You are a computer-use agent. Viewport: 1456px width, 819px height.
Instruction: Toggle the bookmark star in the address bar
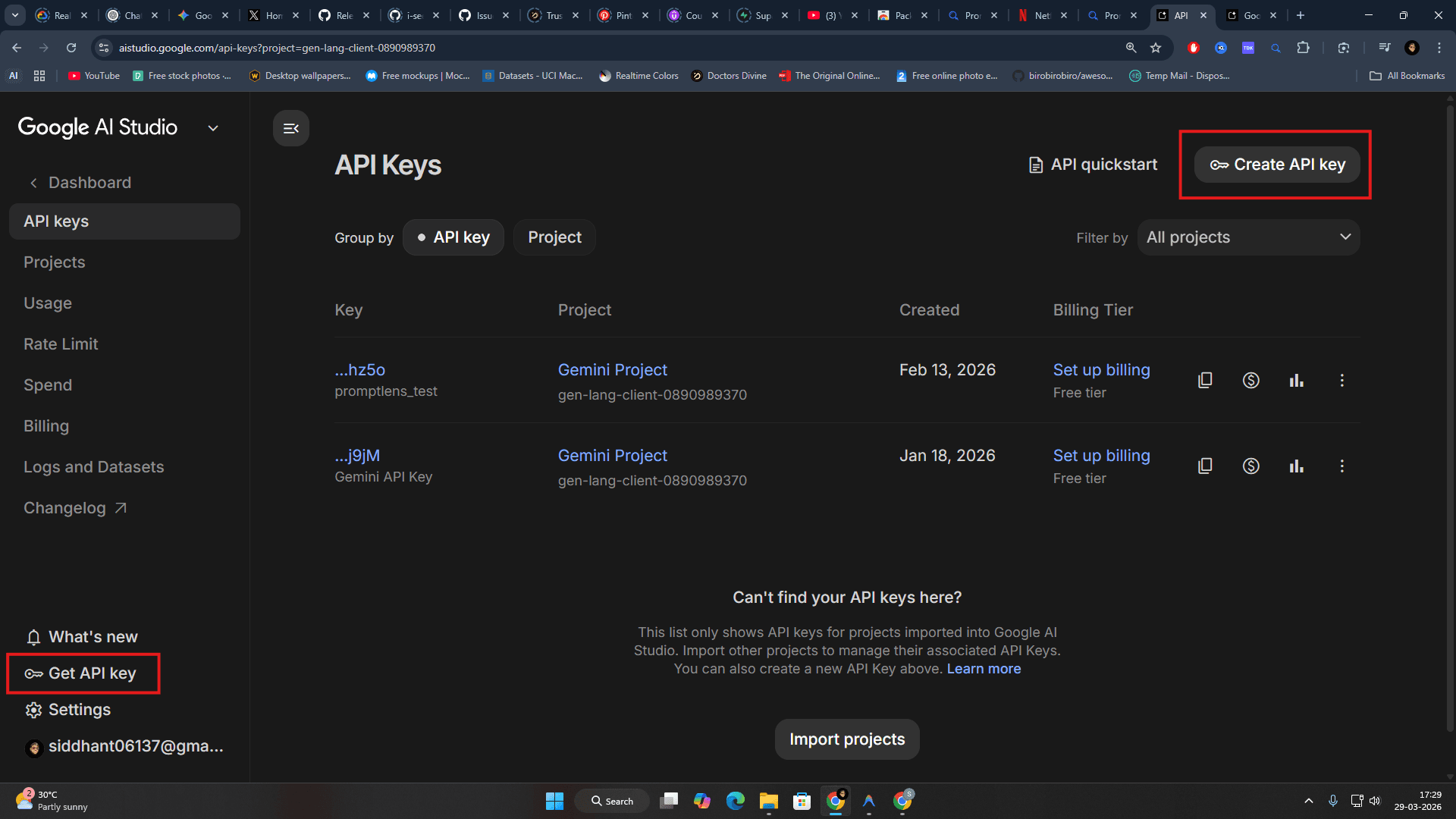[1156, 47]
